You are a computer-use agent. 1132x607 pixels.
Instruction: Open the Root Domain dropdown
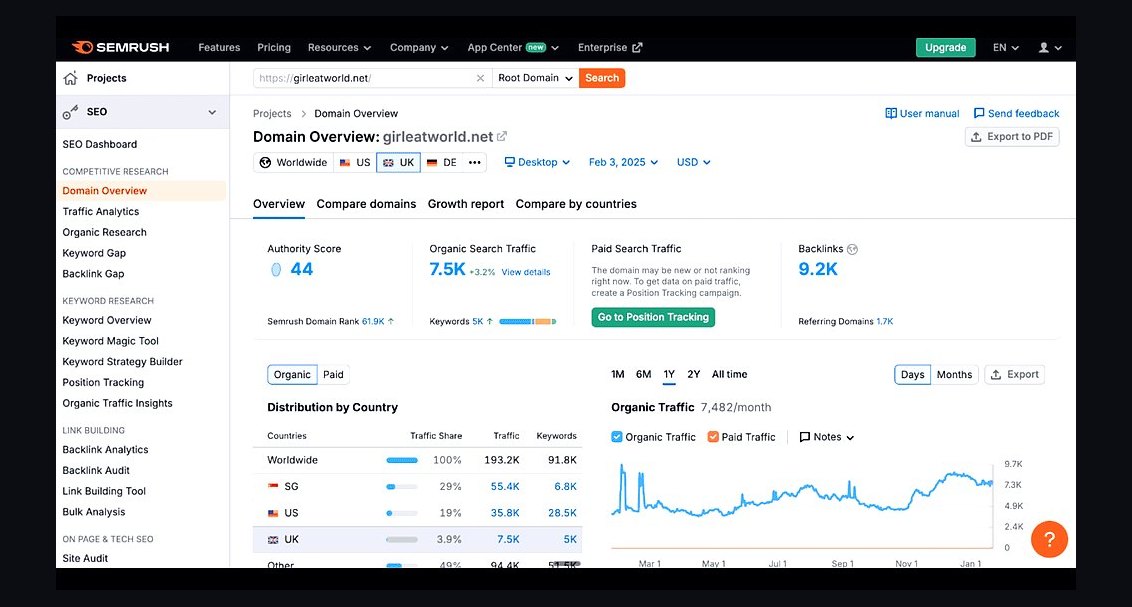click(x=535, y=78)
